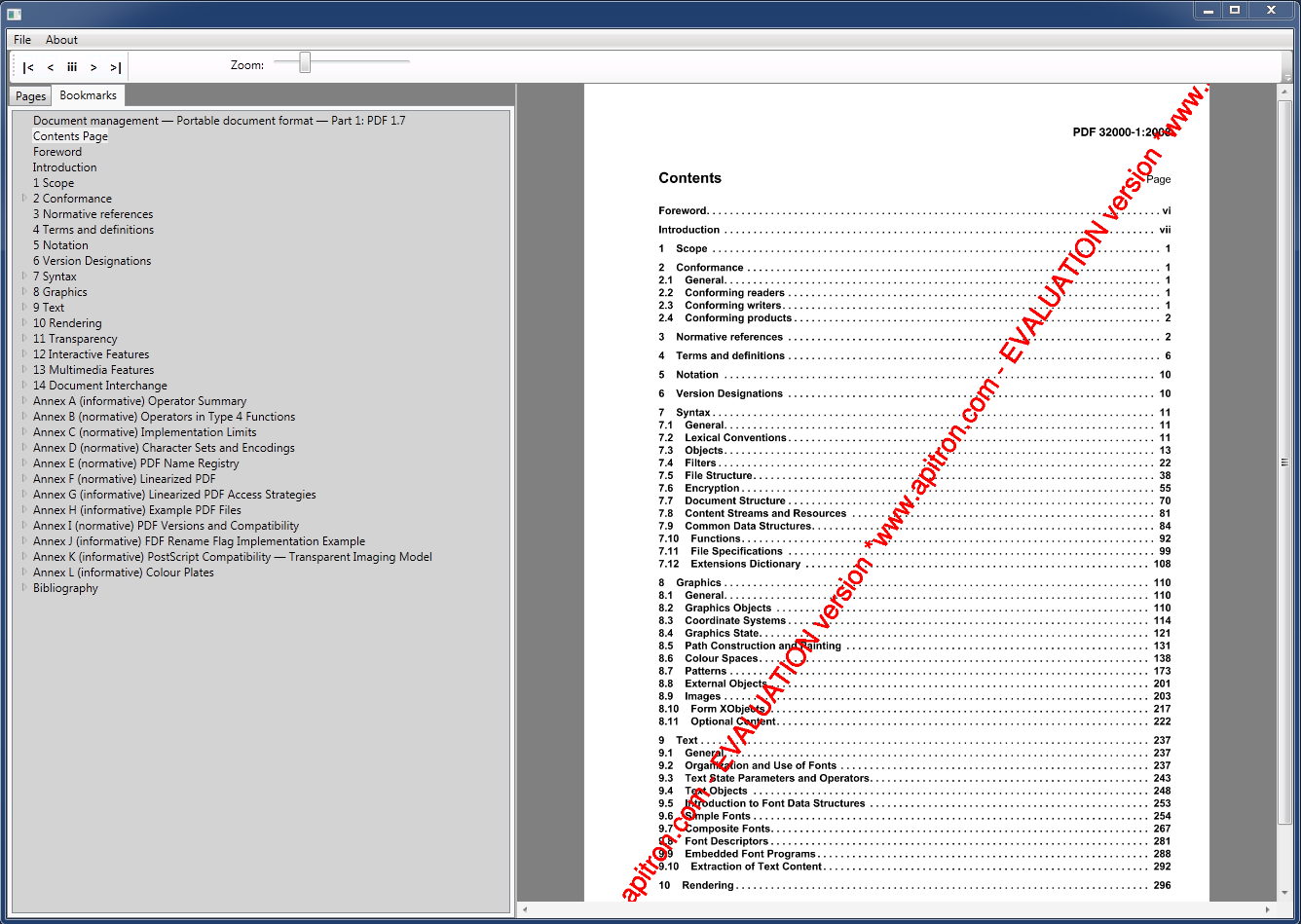Click the current page indicator showing iii

point(72,66)
